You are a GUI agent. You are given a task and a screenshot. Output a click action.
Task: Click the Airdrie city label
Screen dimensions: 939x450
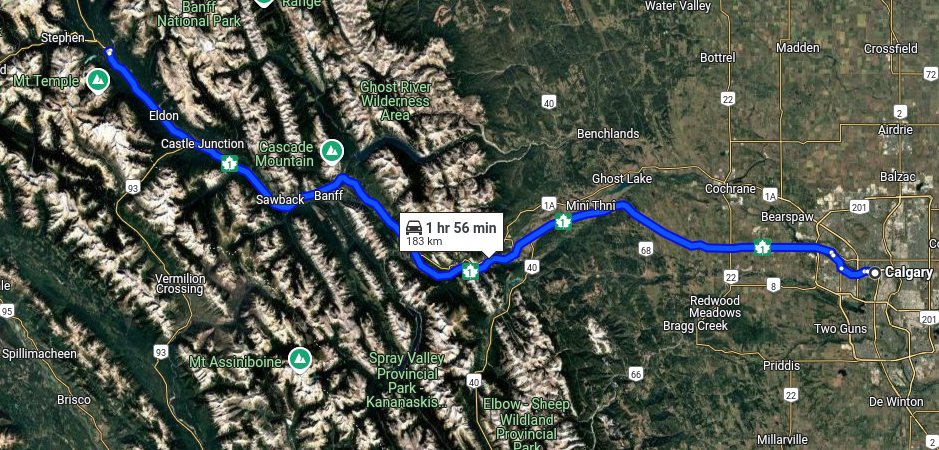click(896, 130)
